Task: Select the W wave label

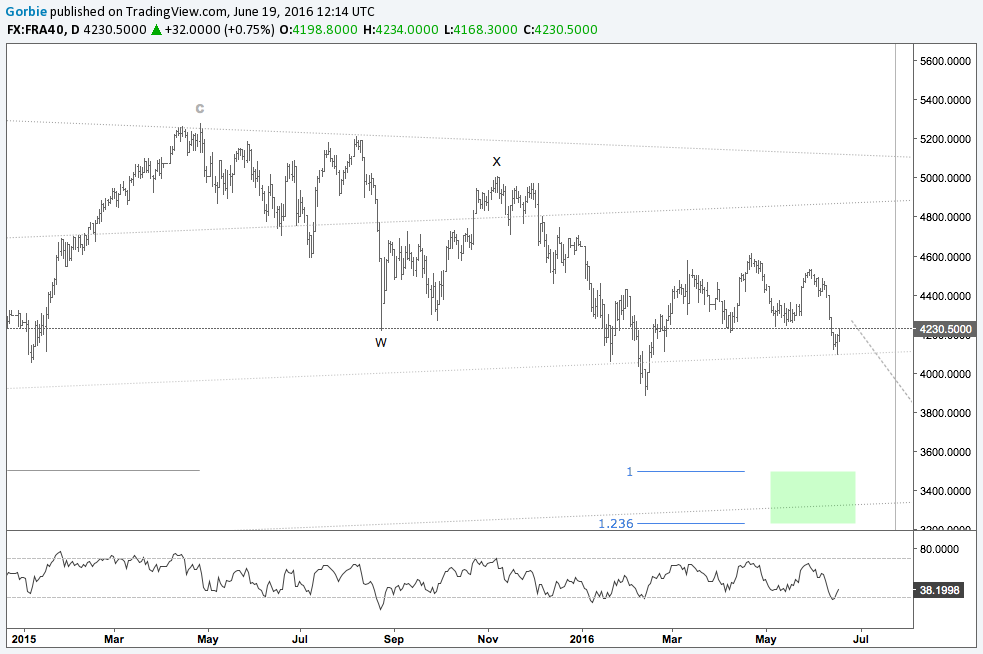Action: 381,342
